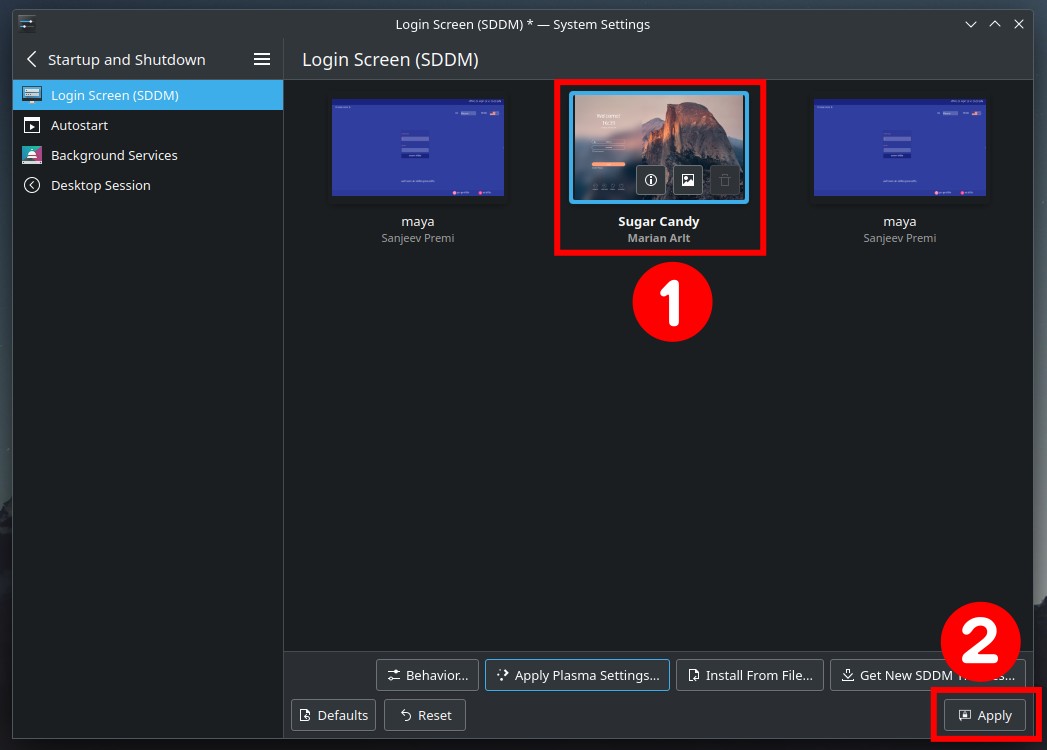Go back from Startup and Shutdown
Viewport: 1047px width, 750px height.
(x=31, y=59)
